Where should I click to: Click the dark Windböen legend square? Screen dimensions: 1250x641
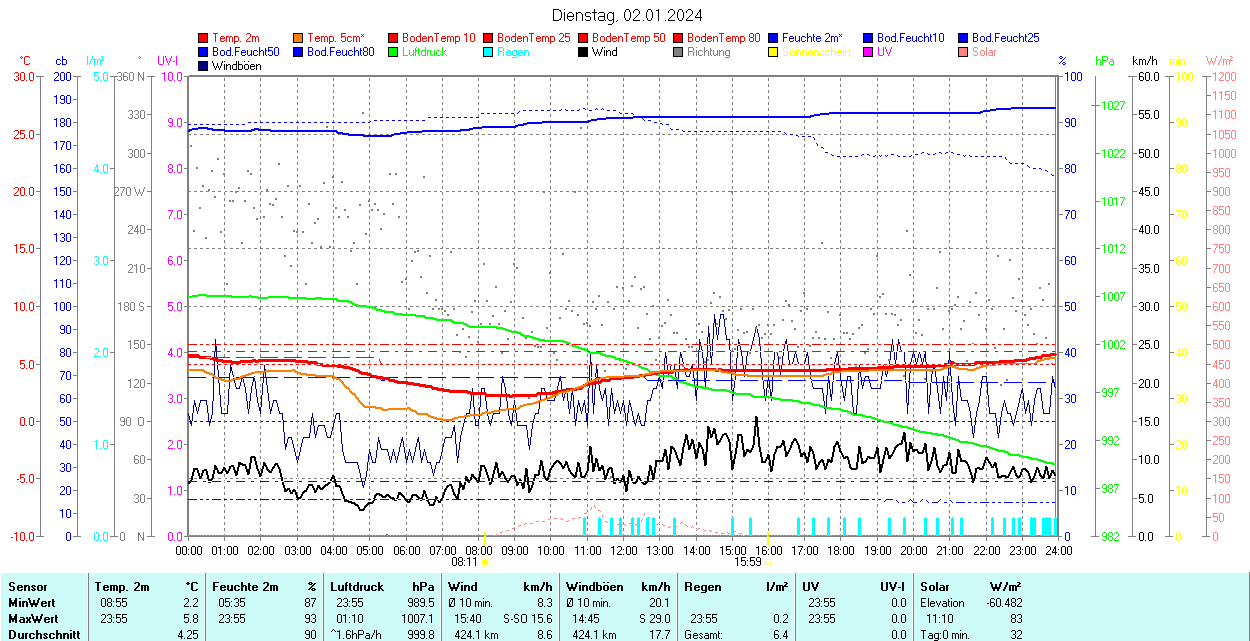[204, 66]
